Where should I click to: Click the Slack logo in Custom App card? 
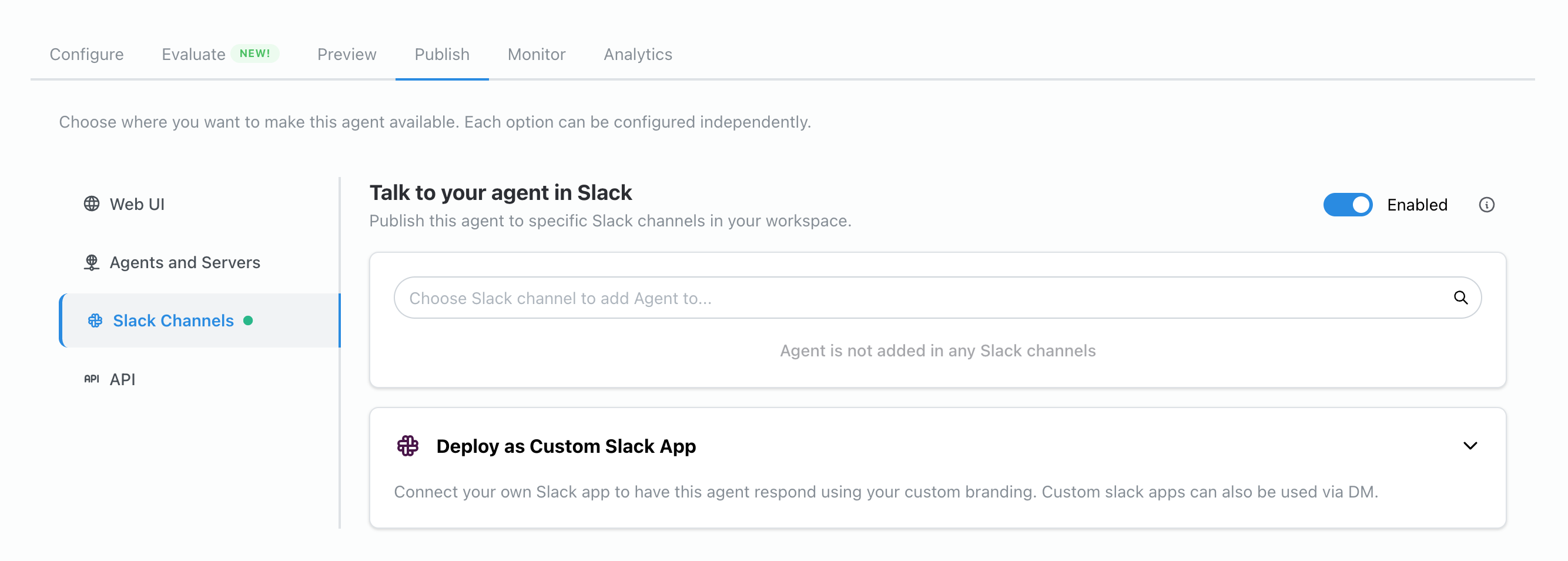408,446
